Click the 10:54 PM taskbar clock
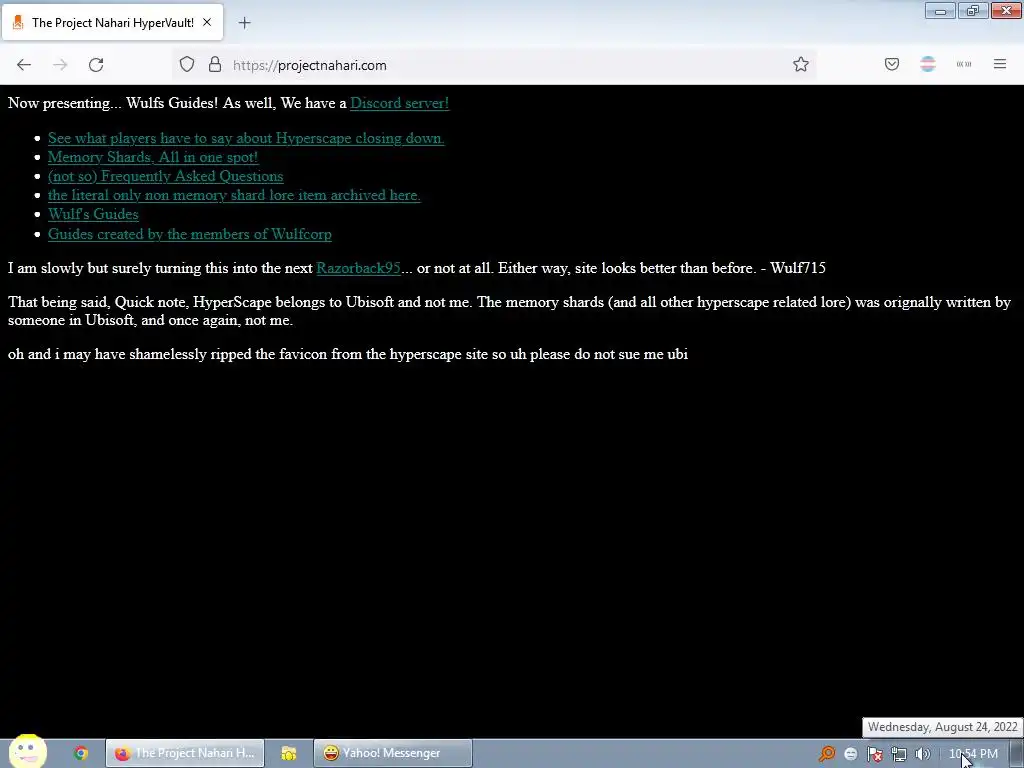 coord(973,754)
